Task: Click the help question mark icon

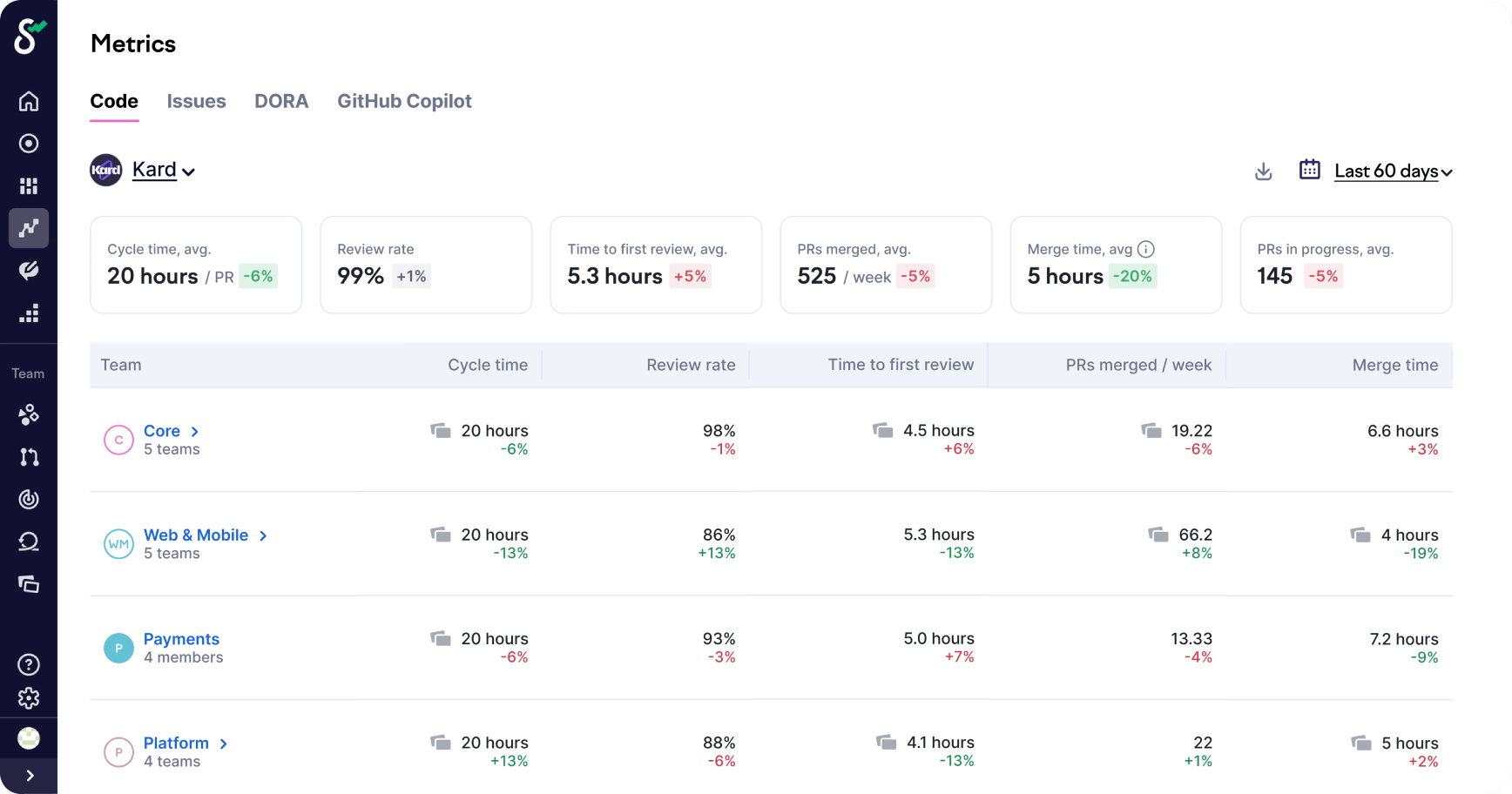Action: click(29, 664)
